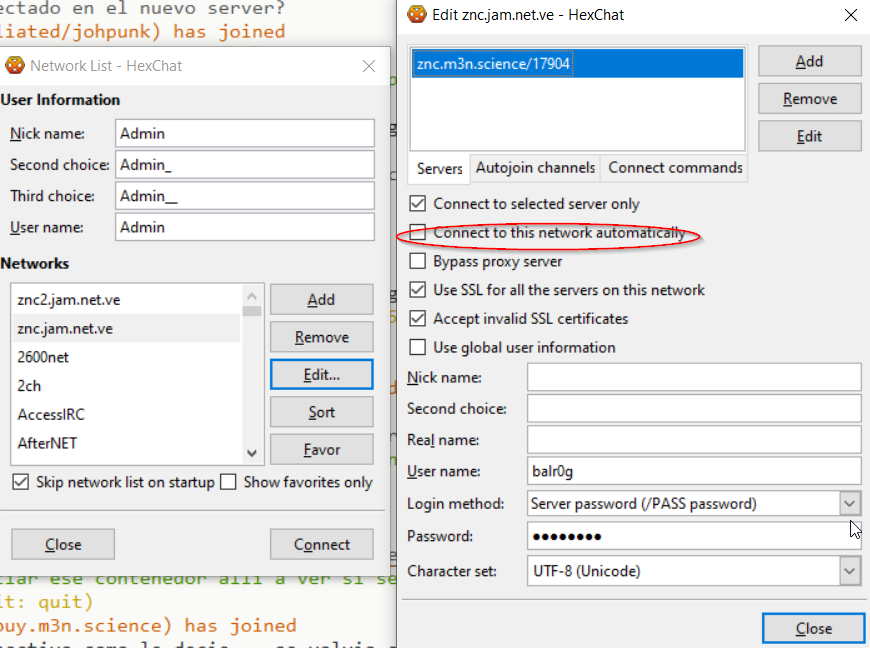
Task: Click Third choice field with Admin__
Action: point(245,196)
